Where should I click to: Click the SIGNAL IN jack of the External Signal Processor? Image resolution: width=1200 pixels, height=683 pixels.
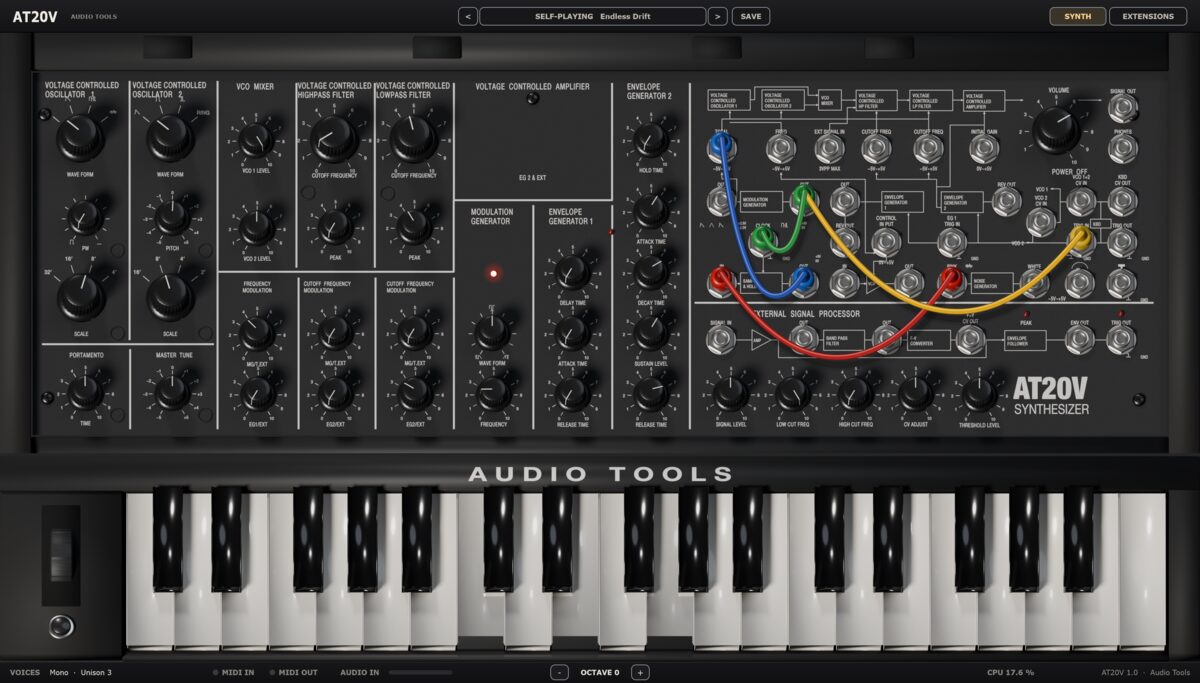point(719,340)
